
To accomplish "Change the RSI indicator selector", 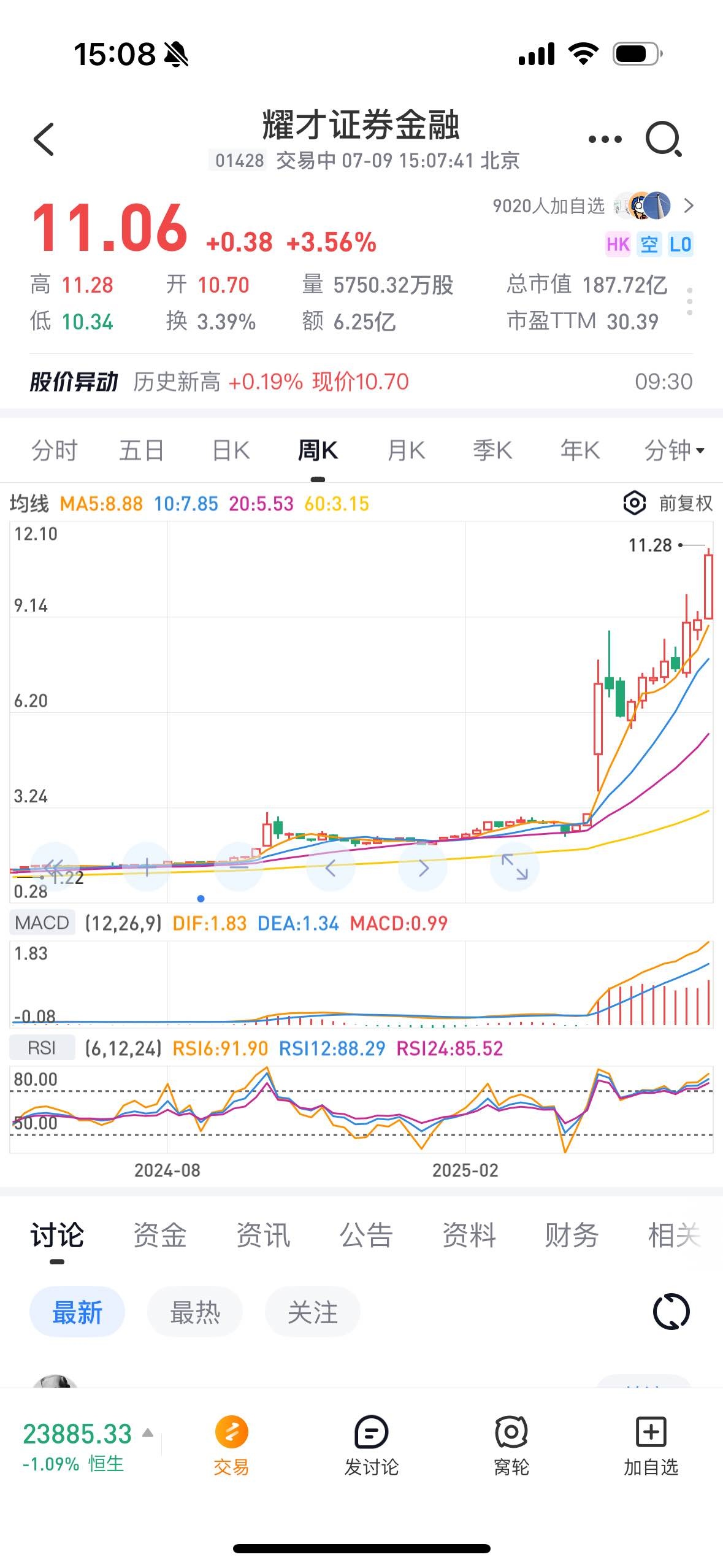I will [42, 1048].
